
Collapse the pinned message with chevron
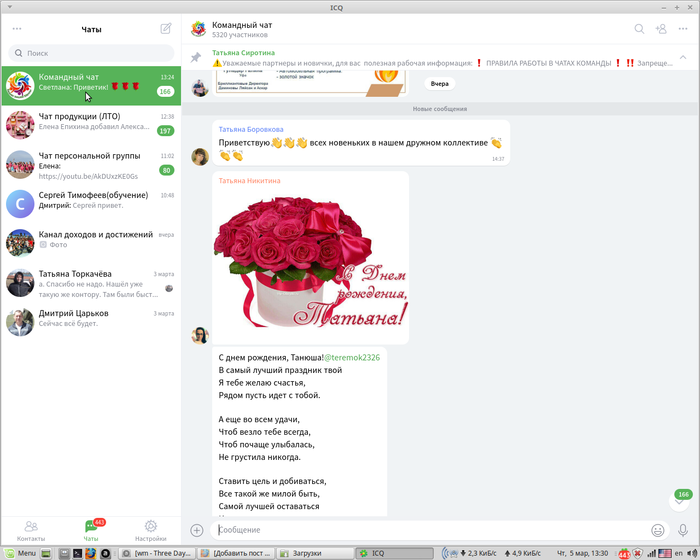point(683,58)
